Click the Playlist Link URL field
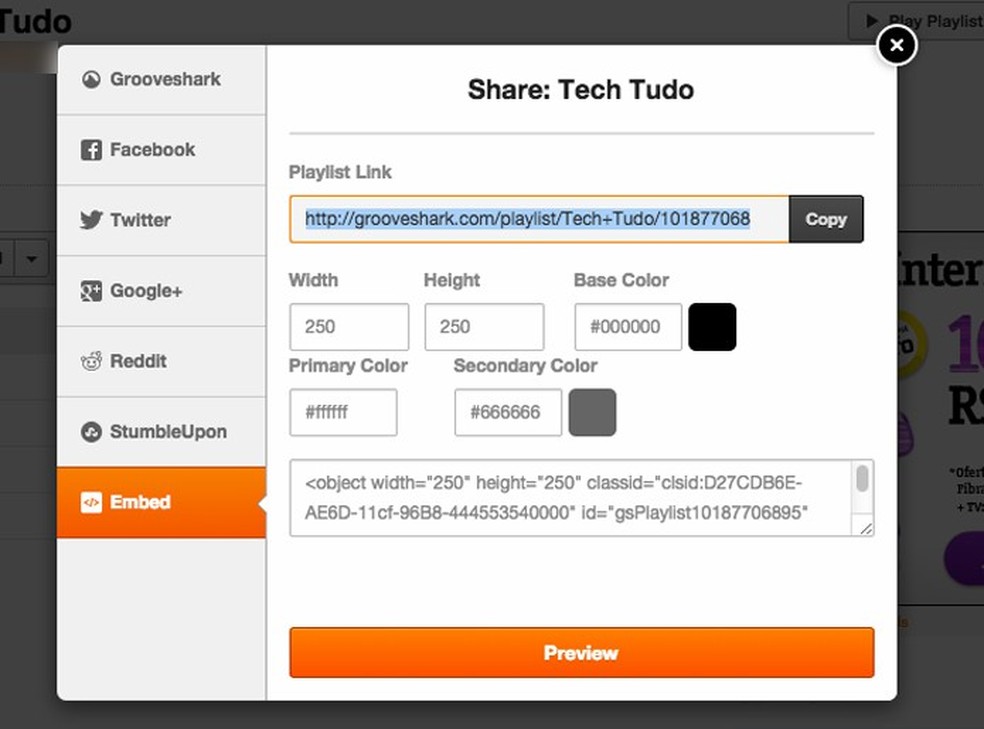The width and height of the screenshot is (984, 729). click(x=538, y=219)
